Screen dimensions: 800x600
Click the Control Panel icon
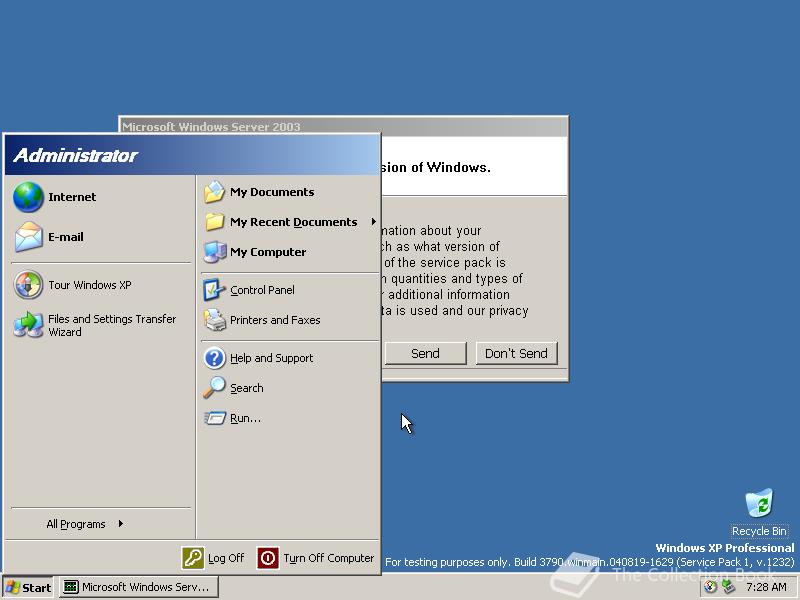[214, 290]
